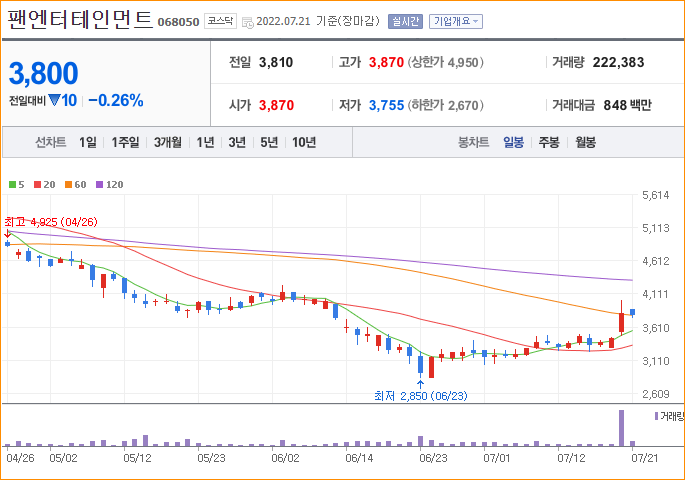This screenshot has width=685, height=480.
Task: Click the current price 3,800
Action: (44, 73)
